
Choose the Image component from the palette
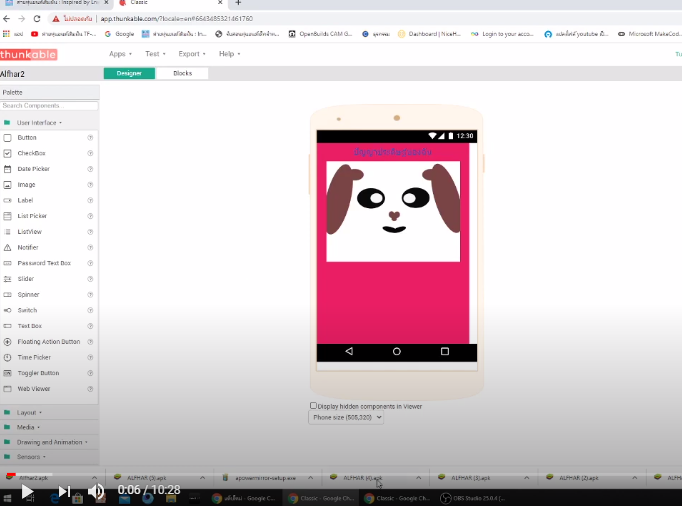26,185
